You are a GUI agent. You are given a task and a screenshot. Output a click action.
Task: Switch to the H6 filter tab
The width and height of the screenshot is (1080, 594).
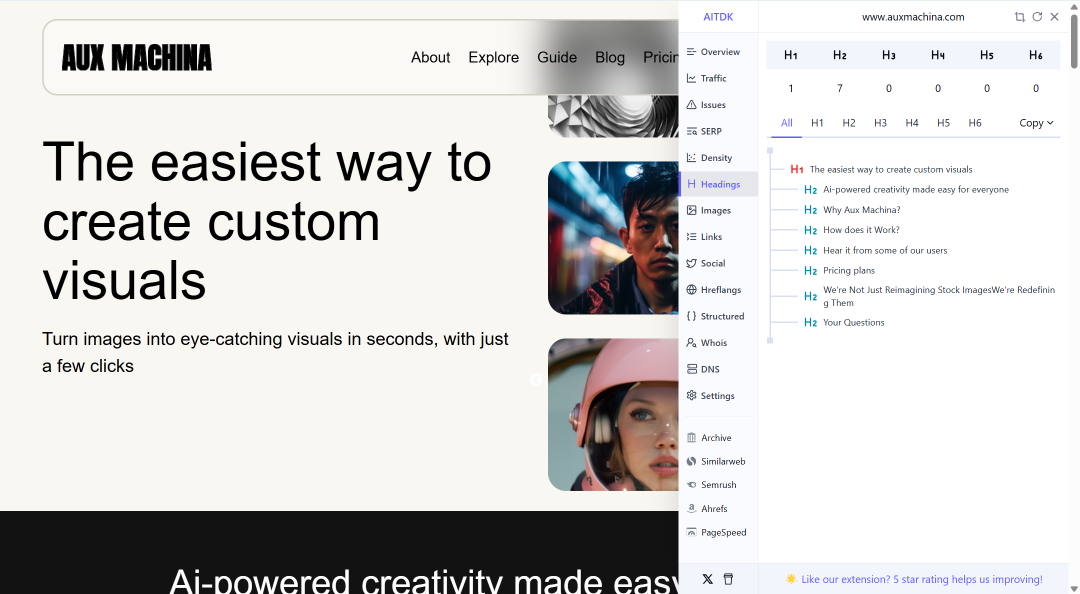point(975,123)
